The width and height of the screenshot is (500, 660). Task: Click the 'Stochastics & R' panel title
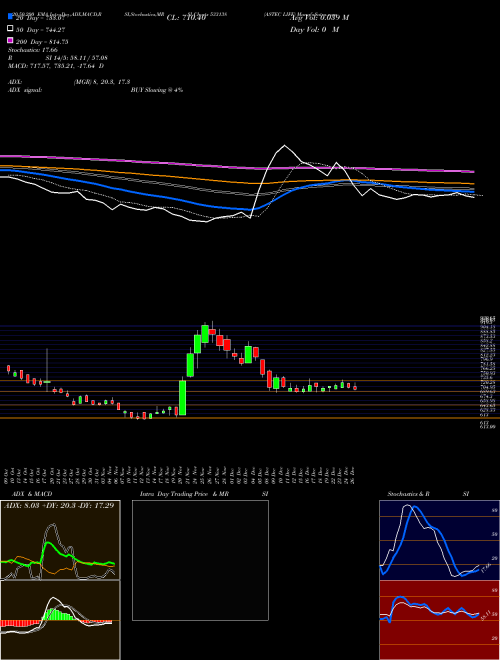pos(409,494)
